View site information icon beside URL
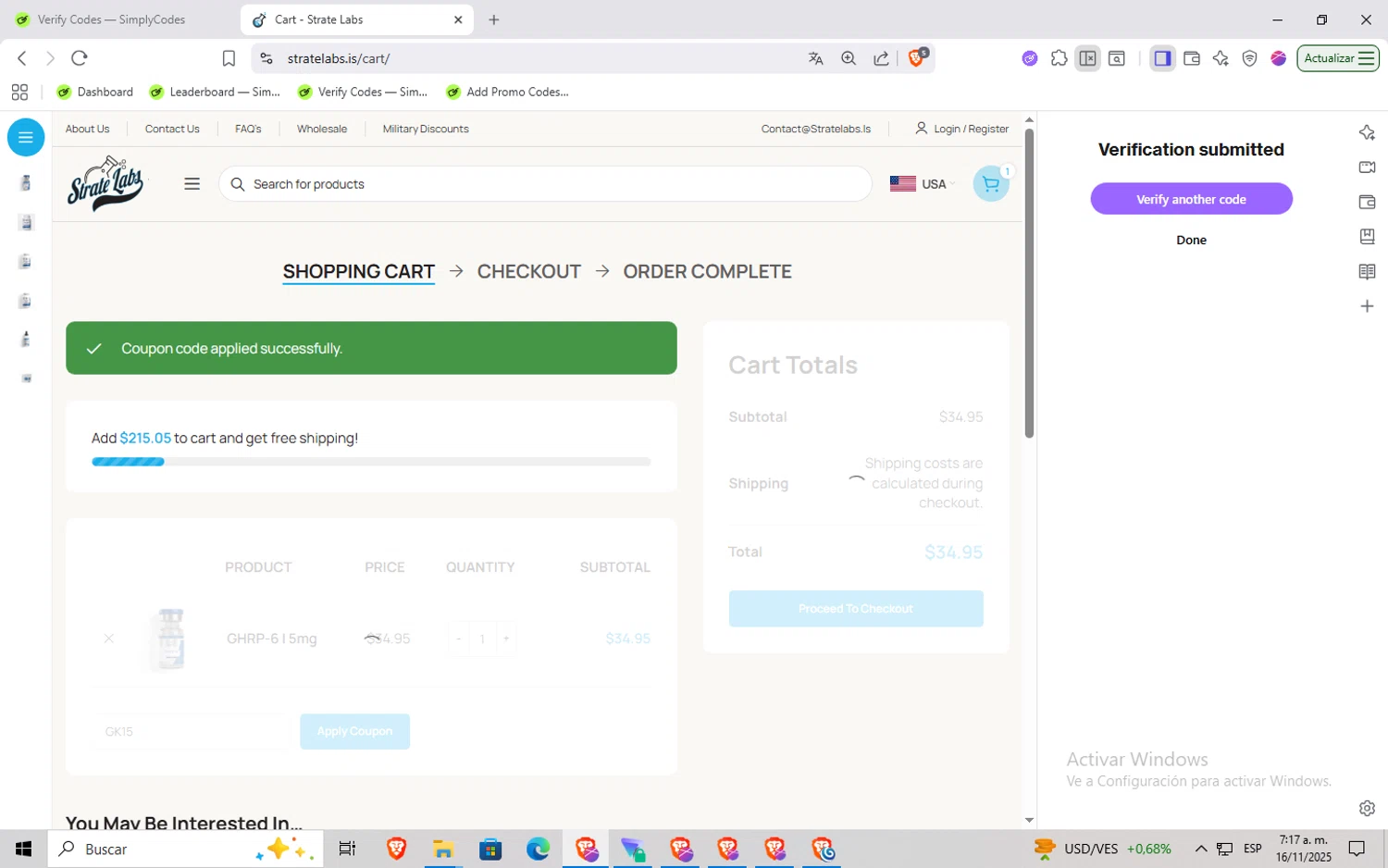 tap(266, 58)
